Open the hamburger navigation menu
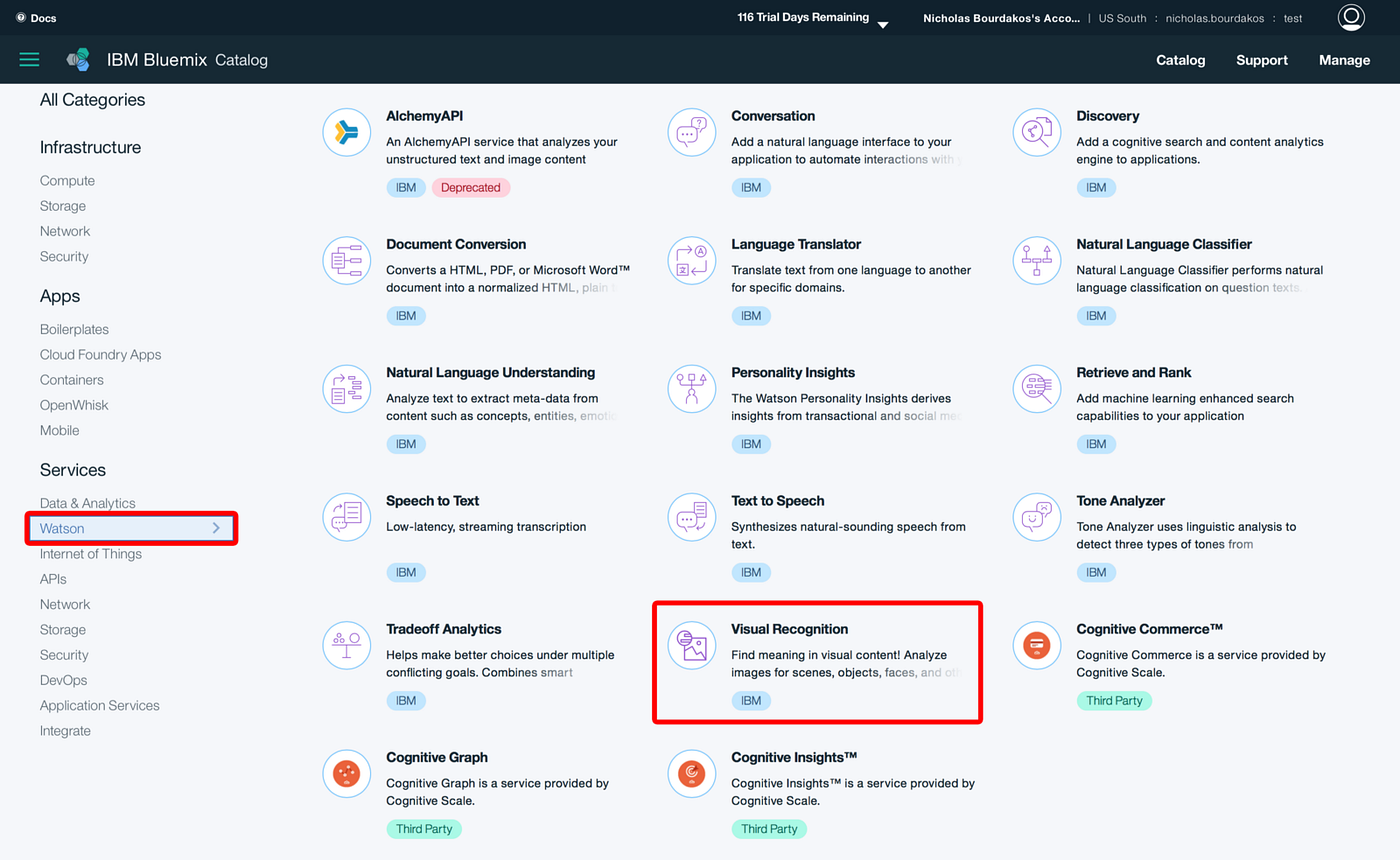 click(x=30, y=60)
